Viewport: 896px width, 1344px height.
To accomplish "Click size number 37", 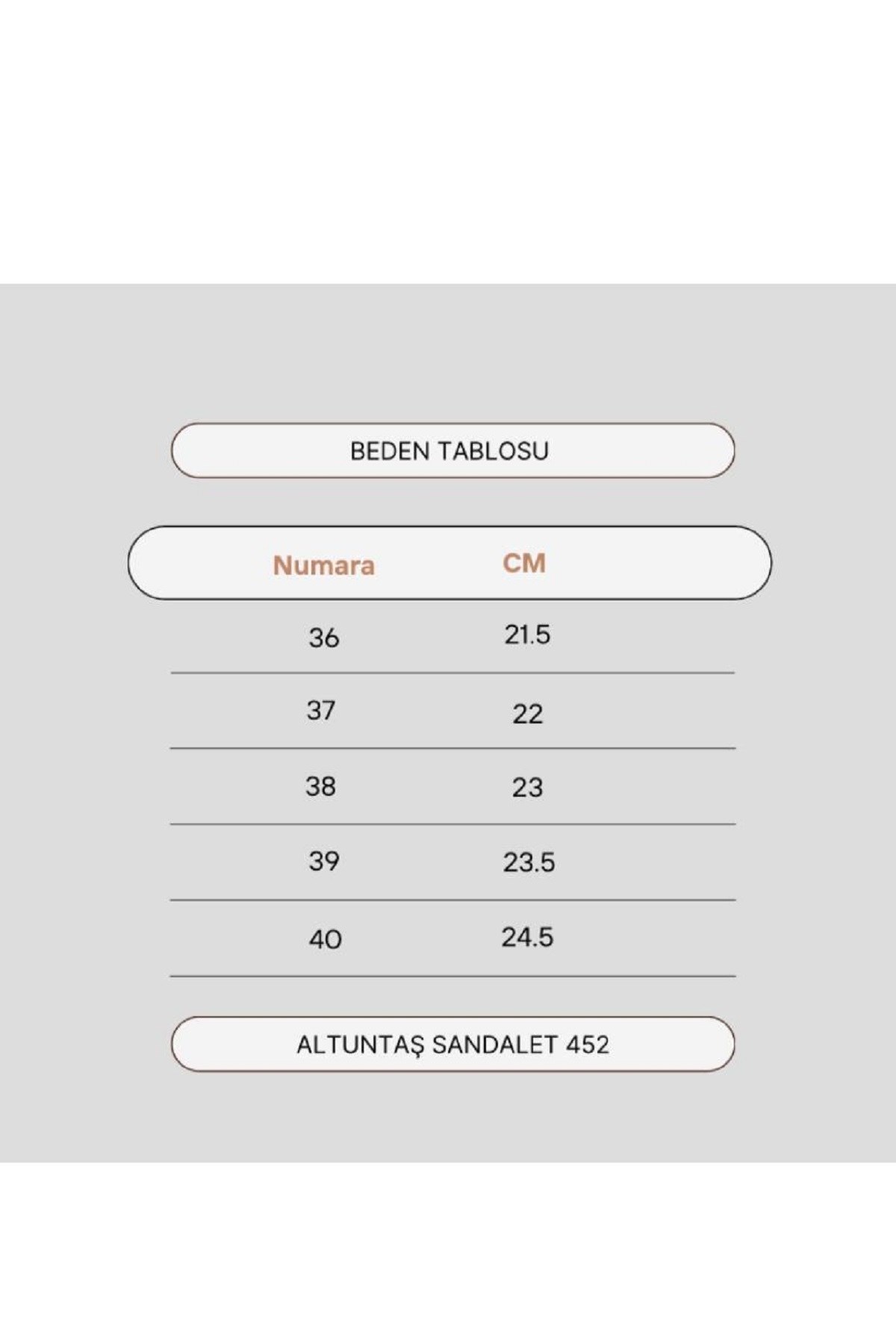I will pyautogui.click(x=321, y=710).
